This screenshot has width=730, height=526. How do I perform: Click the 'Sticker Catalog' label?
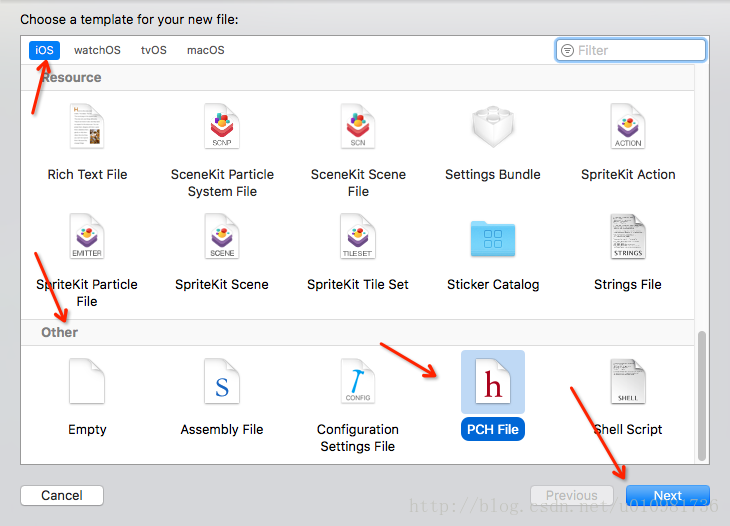pyautogui.click(x=493, y=284)
